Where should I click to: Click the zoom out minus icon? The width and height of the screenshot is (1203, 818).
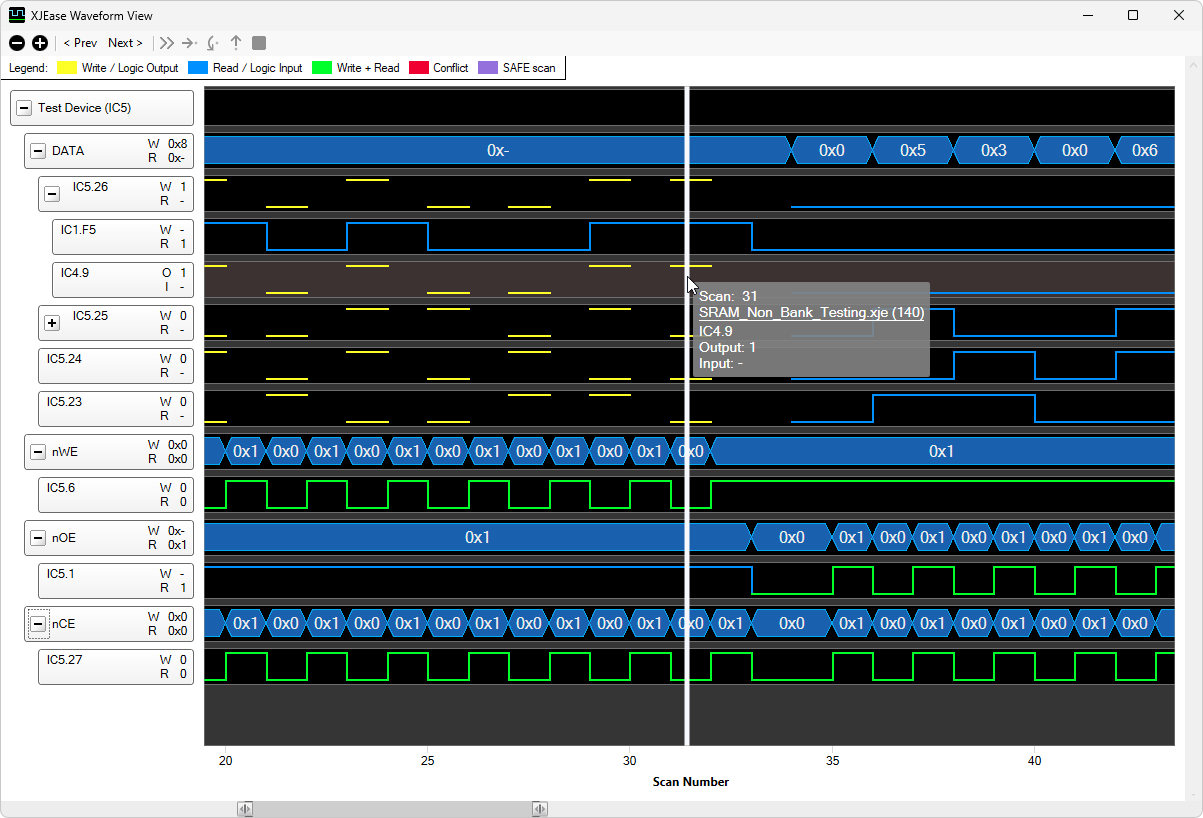click(16, 43)
